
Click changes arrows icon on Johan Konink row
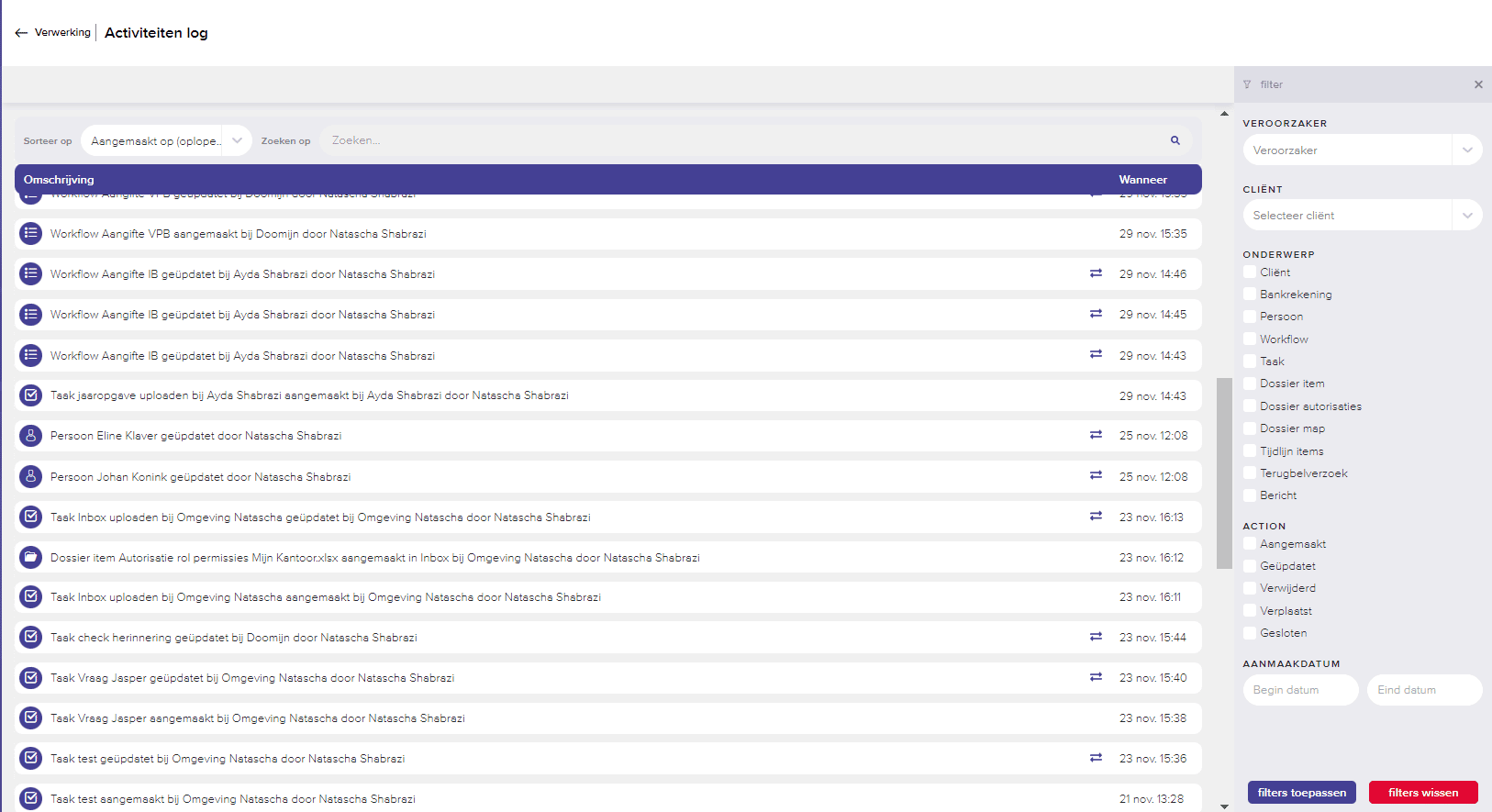pos(1096,475)
